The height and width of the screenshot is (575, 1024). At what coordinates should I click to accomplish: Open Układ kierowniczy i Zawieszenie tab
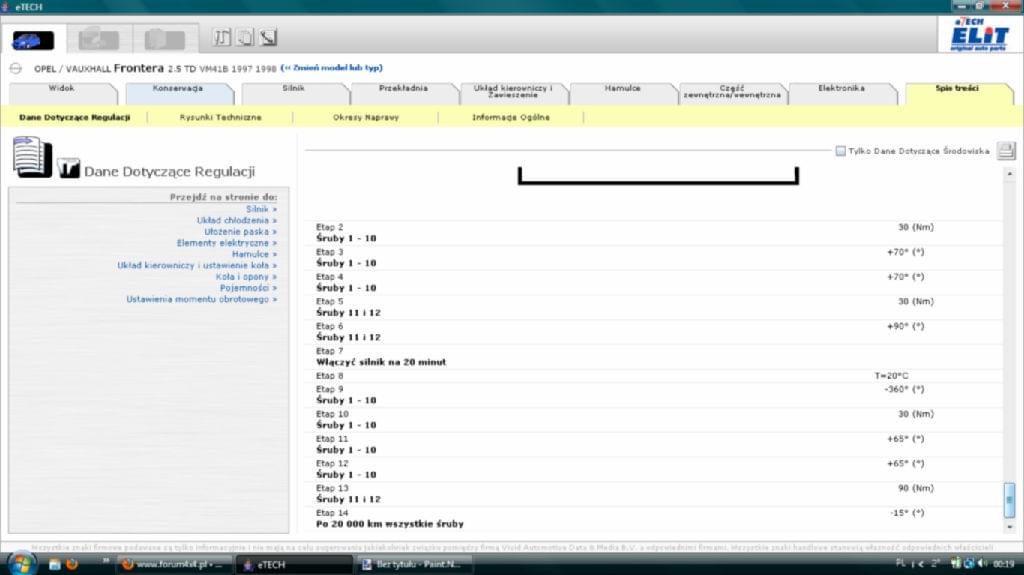point(513,93)
